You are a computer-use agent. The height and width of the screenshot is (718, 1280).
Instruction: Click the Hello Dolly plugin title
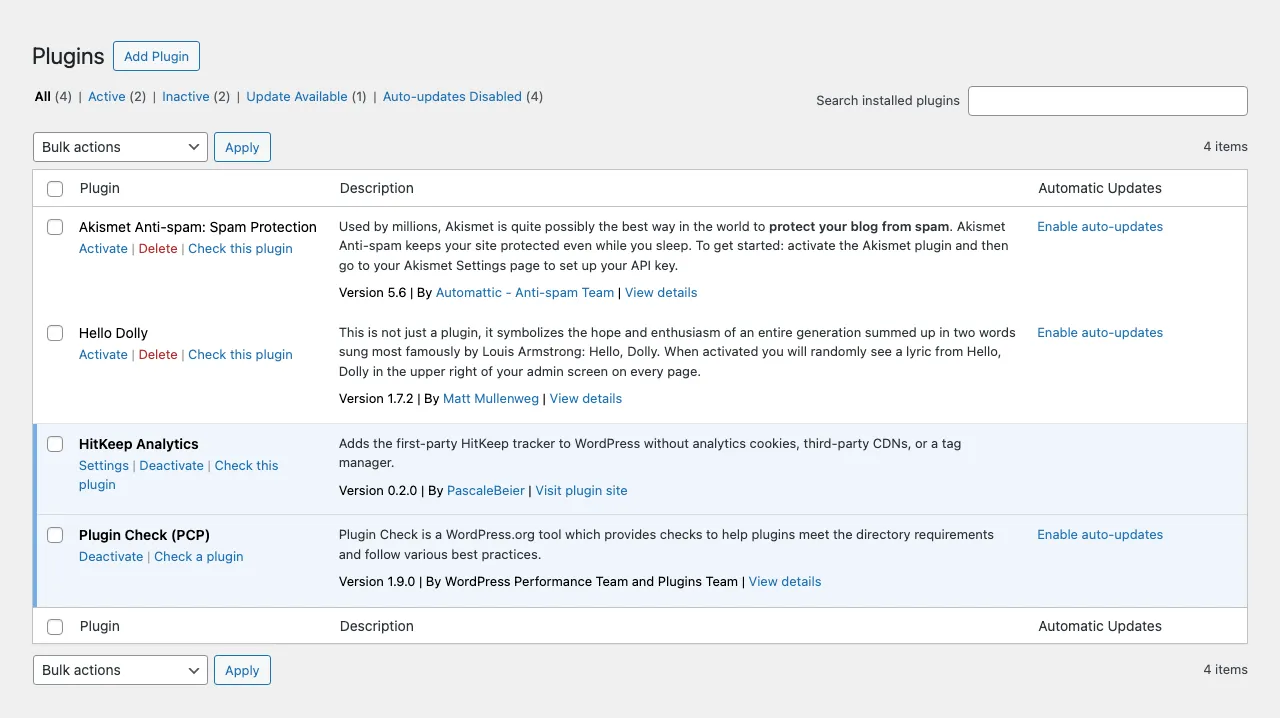click(113, 333)
